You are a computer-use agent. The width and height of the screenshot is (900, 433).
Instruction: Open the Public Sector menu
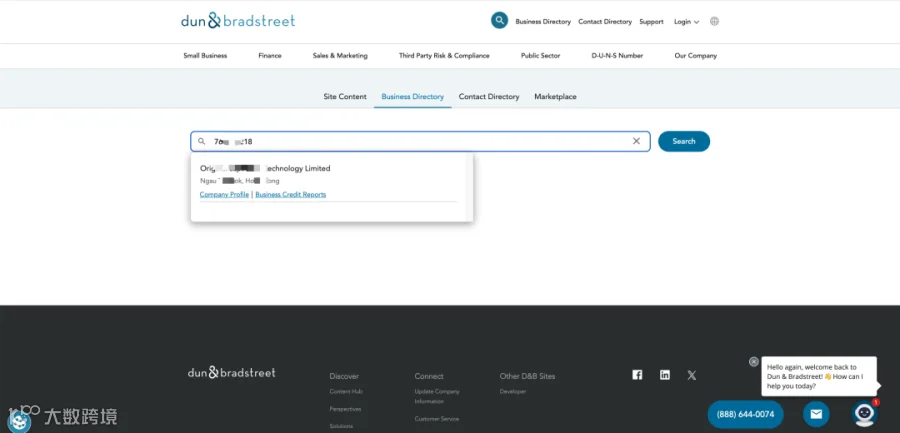click(540, 56)
